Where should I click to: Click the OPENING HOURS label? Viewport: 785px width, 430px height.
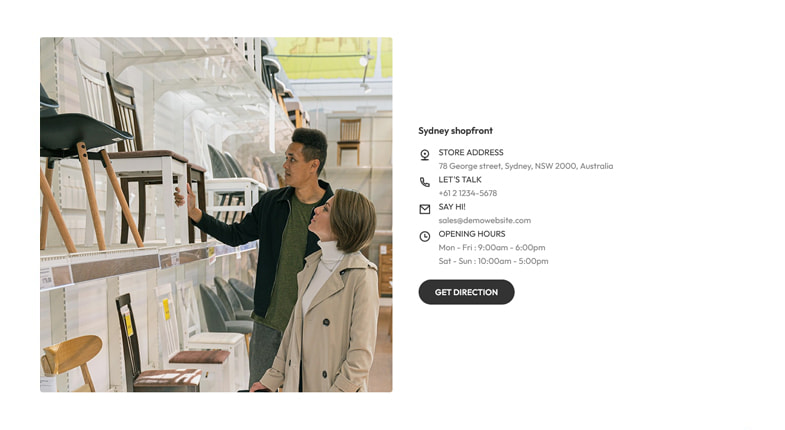[x=472, y=234]
